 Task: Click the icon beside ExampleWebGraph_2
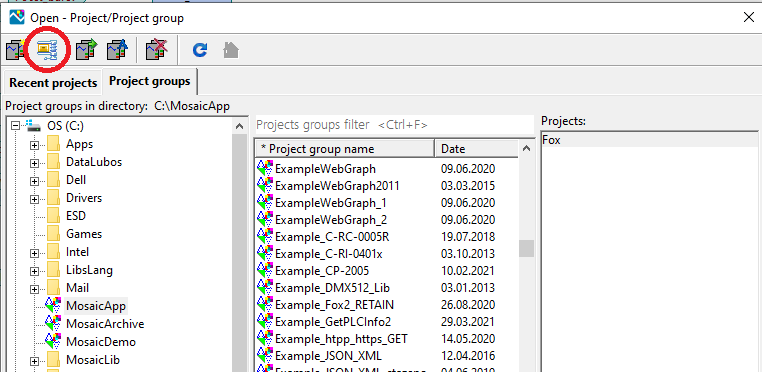point(264,219)
